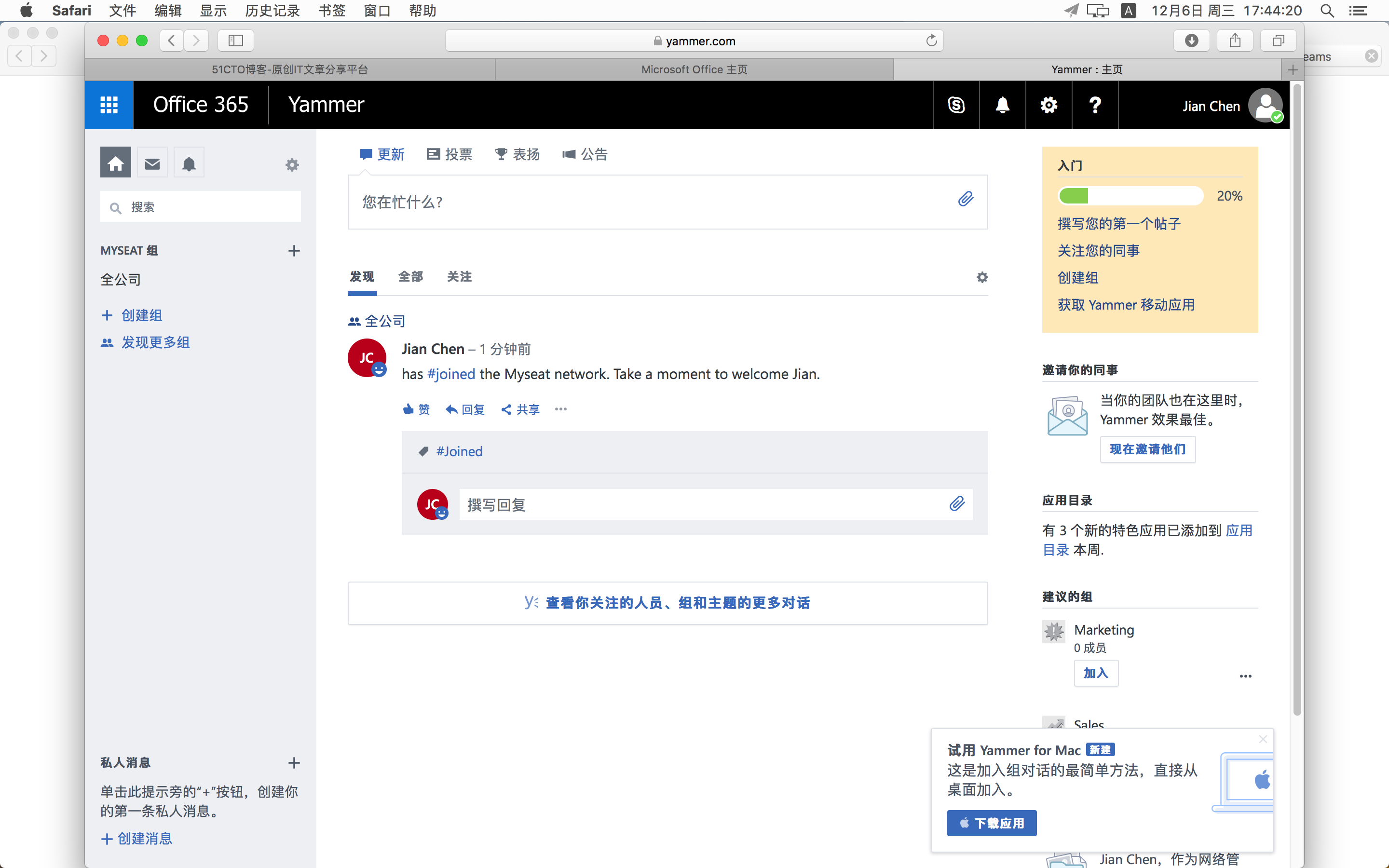Switch feed to the 发现 tab

tap(362, 277)
